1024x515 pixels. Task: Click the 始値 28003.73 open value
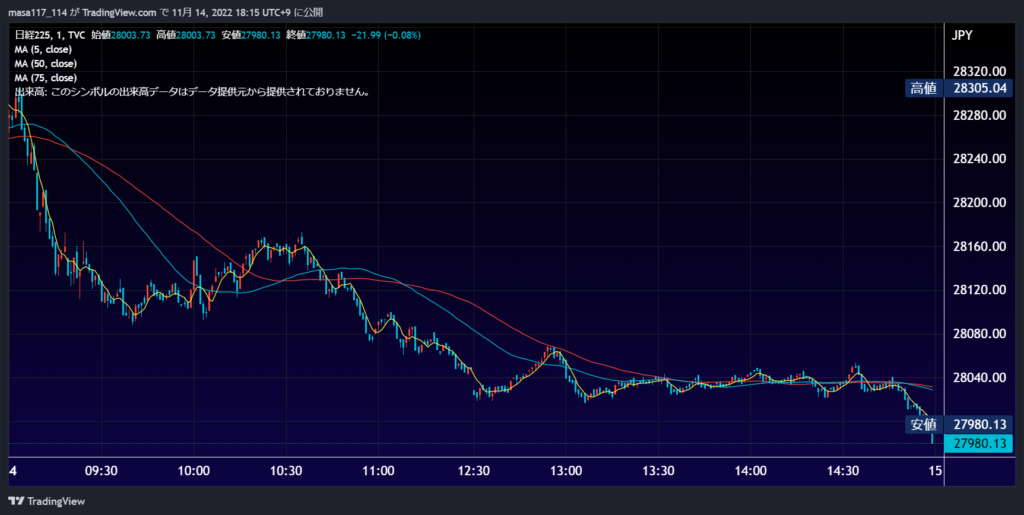point(121,35)
